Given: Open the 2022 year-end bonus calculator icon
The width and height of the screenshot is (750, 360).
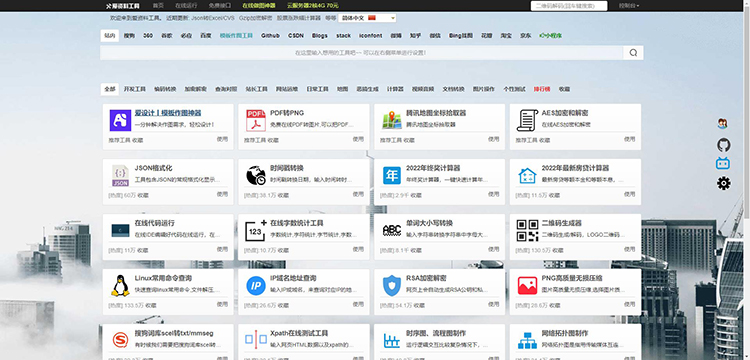Looking at the screenshot, I should (392, 175).
